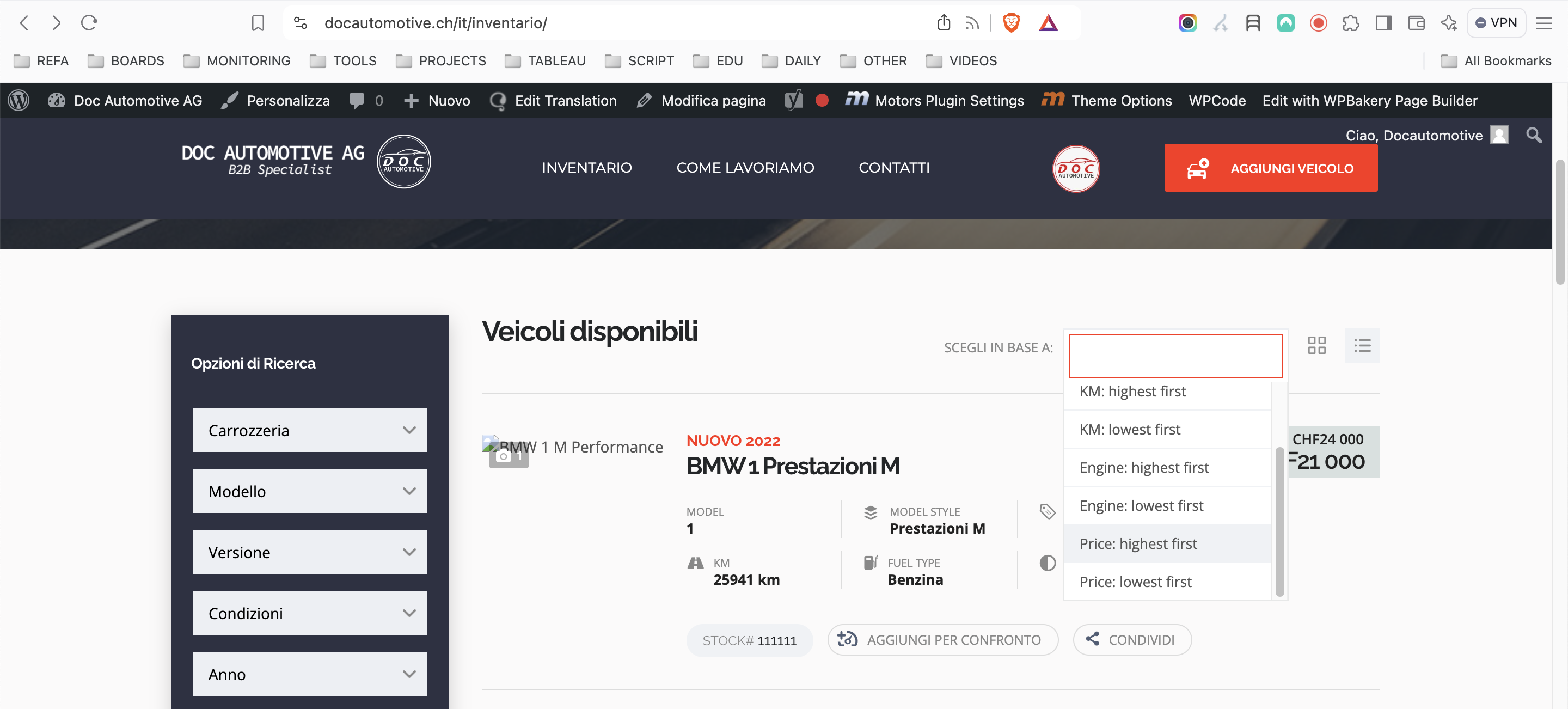Bookmark this page icon
Viewport: 1568px width, 709px height.
pyautogui.click(x=258, y=23)
